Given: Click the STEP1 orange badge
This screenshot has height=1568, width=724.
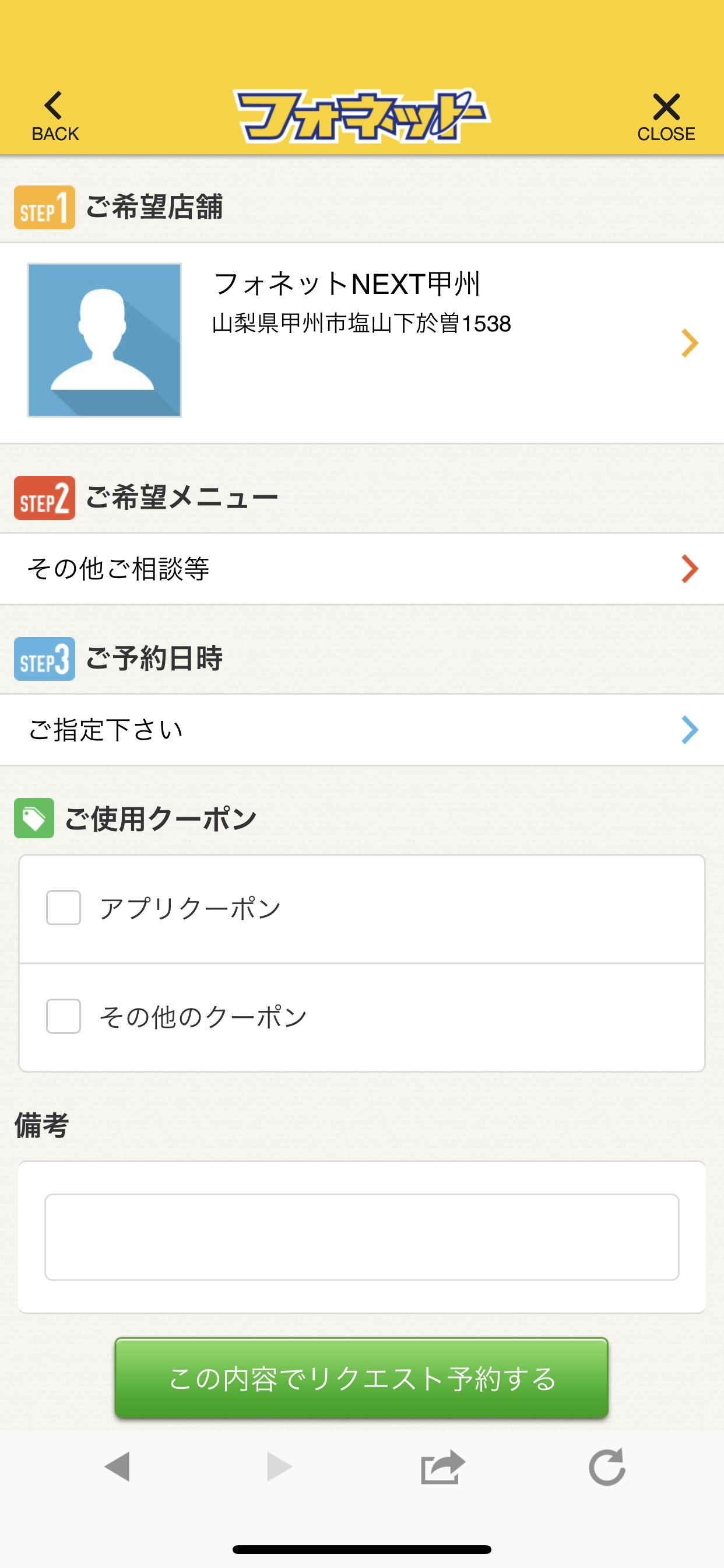Looking at the screenshot, I should (x=44, y=208).
